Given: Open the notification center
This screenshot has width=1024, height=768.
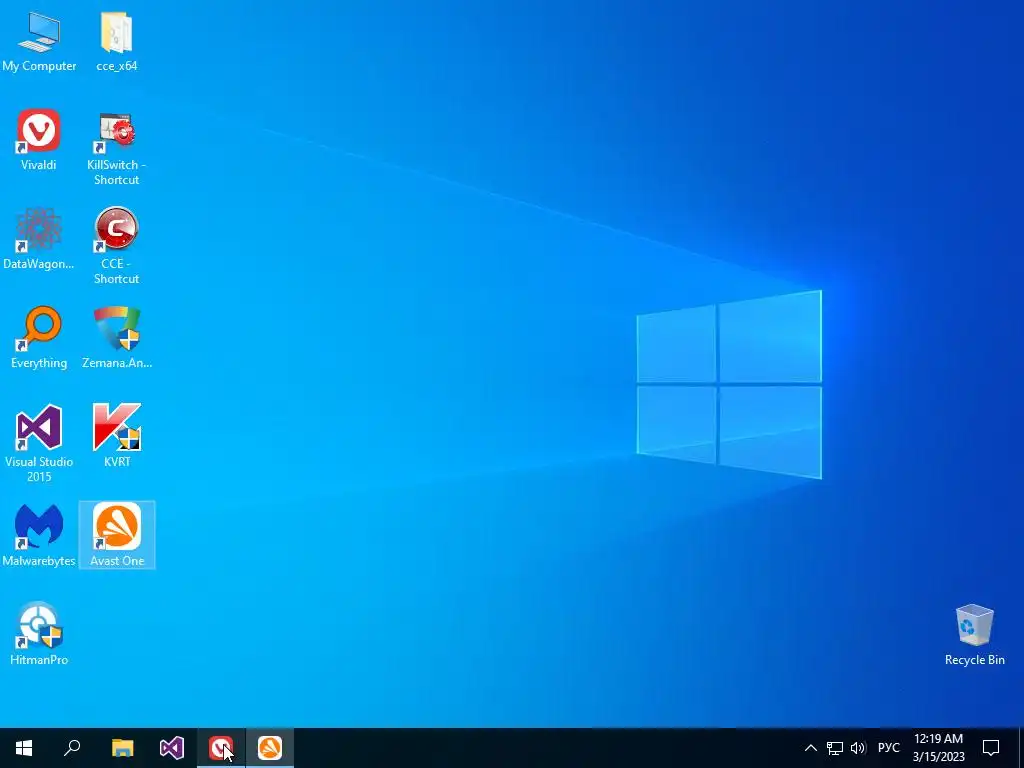Looking at the screenshot, I should (x=991, y=748).
